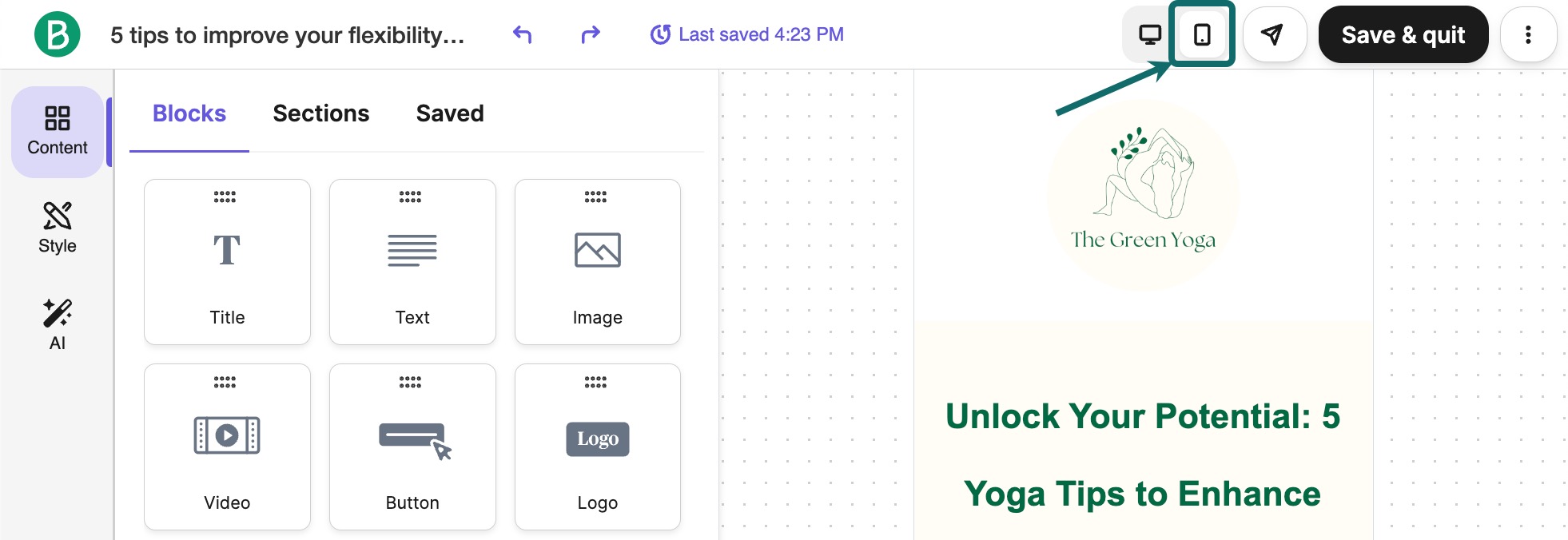Select the Title block
Viewport: 1568px width, 540px height.
(227, 262)
